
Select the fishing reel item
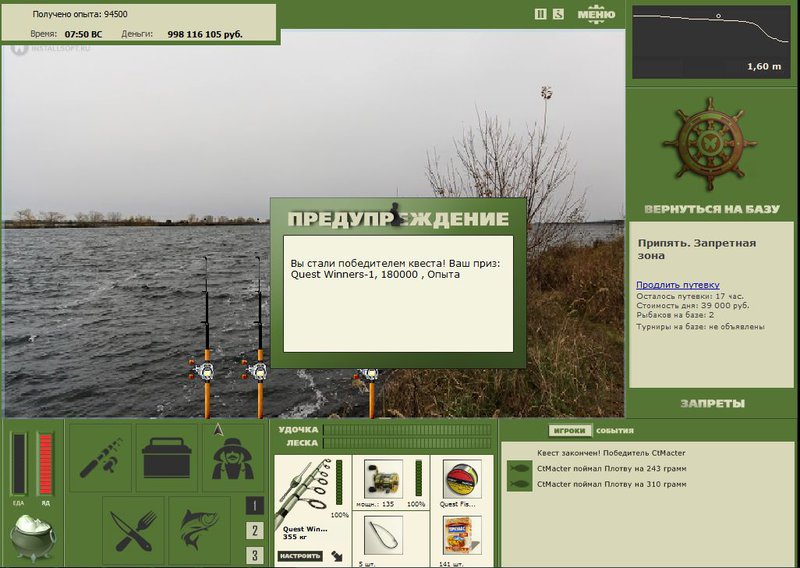[383, 479]
